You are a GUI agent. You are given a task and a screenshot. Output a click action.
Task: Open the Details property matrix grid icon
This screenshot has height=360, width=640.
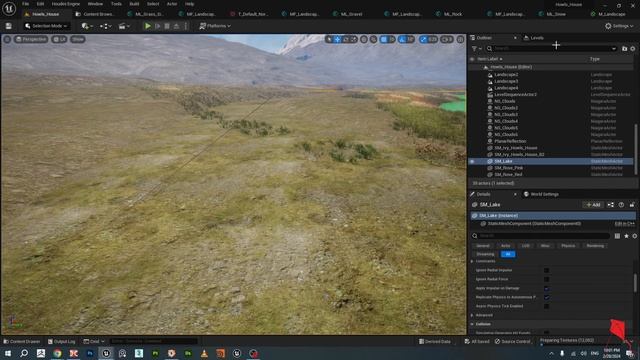(618, 236)
